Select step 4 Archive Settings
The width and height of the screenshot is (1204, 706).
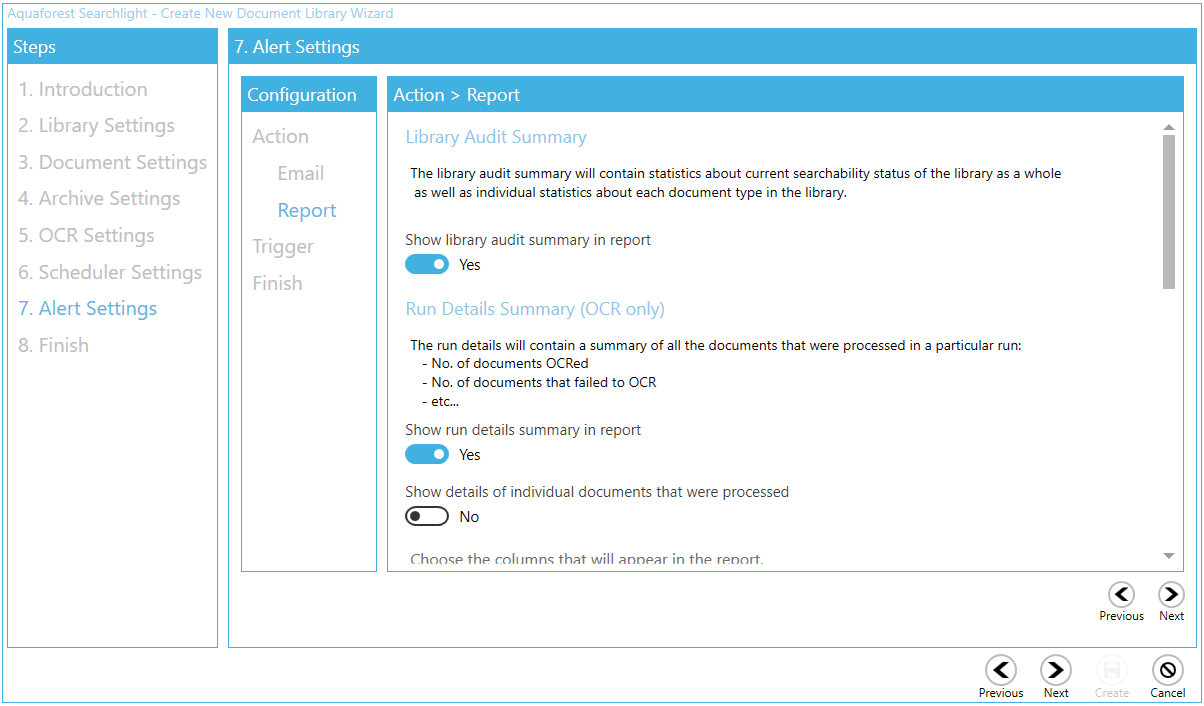pos(99,198)
